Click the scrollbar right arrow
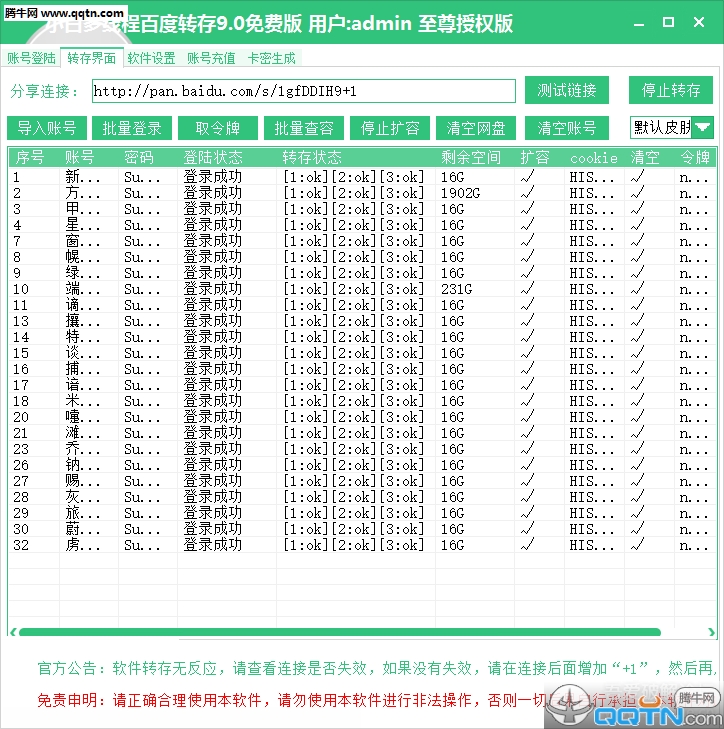This screenshot has width=724, height=729. click(x=711, y=632)
